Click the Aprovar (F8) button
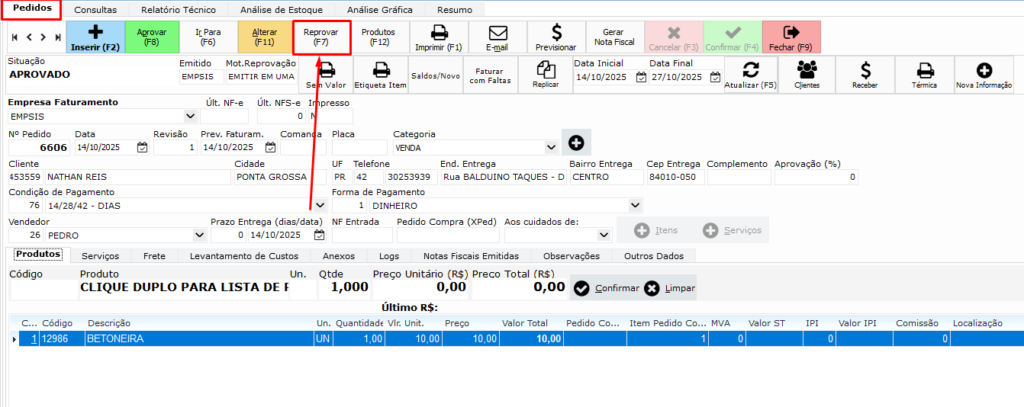 pos(151,37)
